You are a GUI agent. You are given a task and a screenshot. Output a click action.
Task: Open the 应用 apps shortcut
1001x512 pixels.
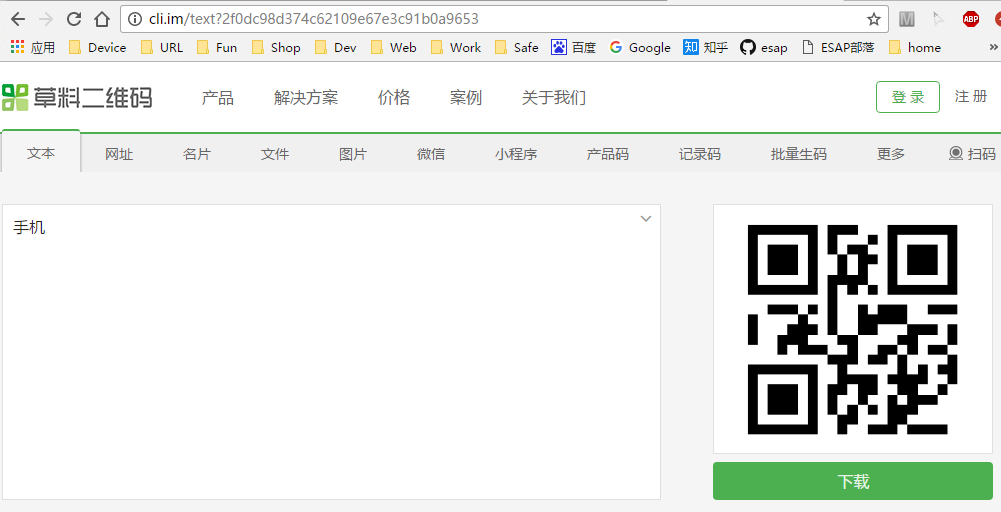pos(33,47)
